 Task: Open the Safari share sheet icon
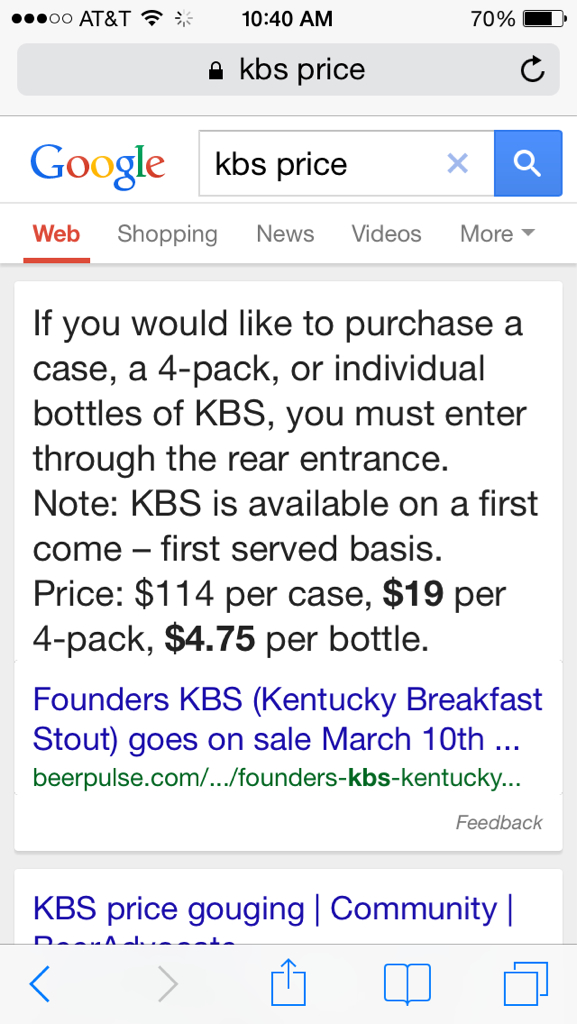[x=288, y=981]
